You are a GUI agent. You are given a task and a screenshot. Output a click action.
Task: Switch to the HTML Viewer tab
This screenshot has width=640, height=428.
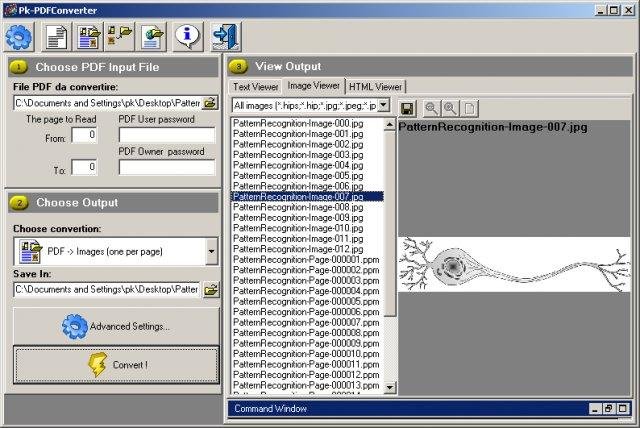[x=376, y=87]
